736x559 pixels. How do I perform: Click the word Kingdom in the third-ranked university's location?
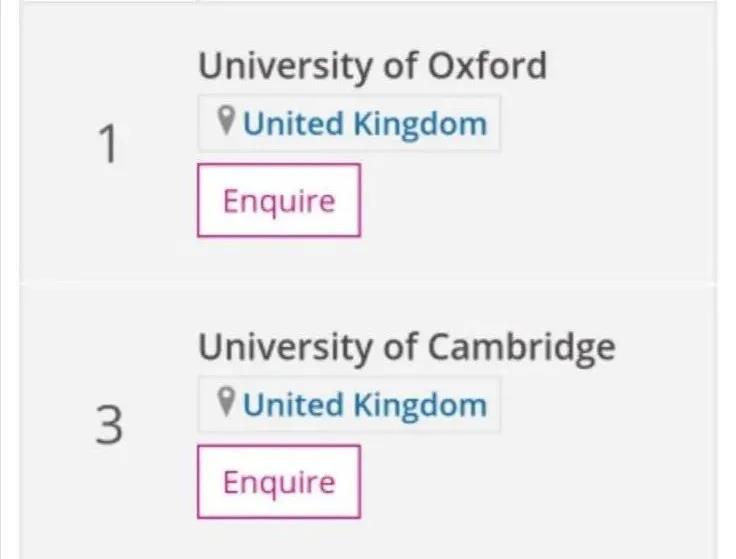click(420, 406)
